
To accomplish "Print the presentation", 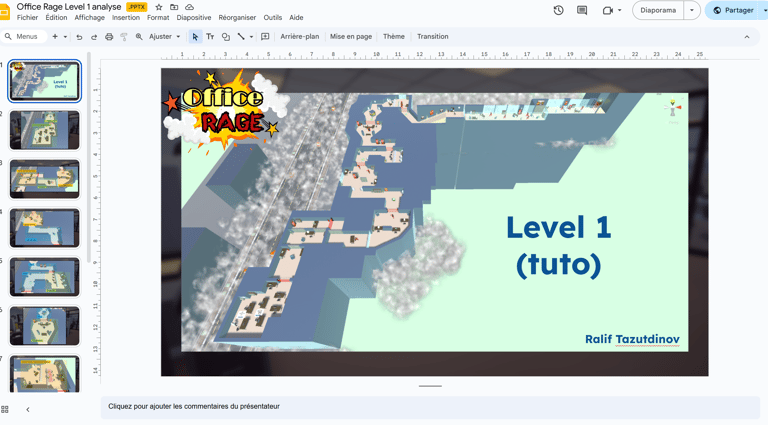I will (109, 37).
